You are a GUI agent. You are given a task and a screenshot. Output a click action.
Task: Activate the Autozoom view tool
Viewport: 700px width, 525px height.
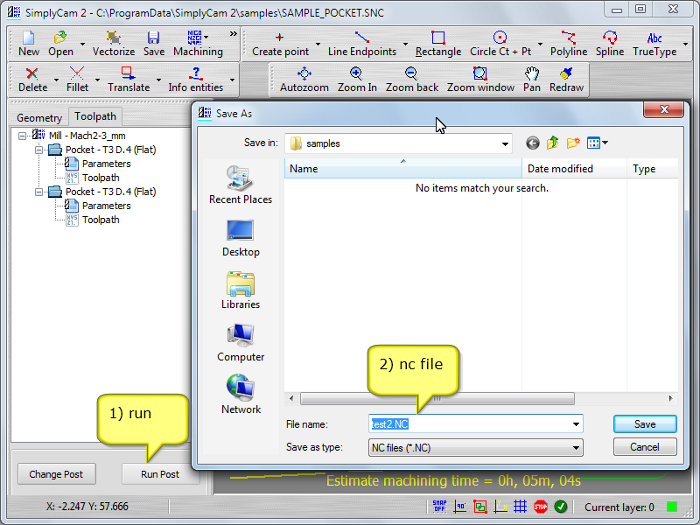304,79
